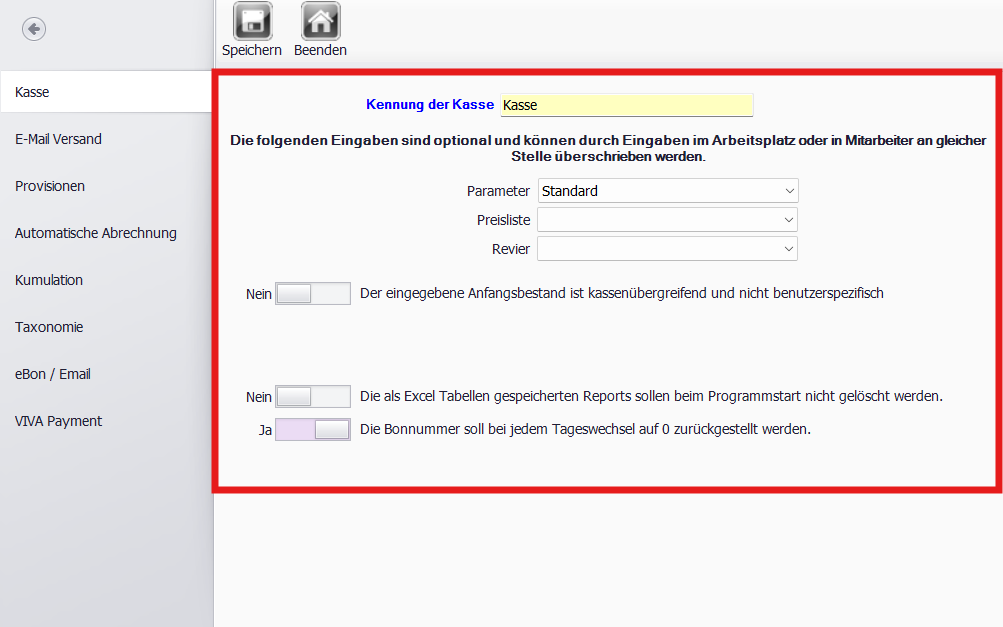Screen dimensions: 1003x627
Task: Click the Preisliste label
Action: click(503, 220)
